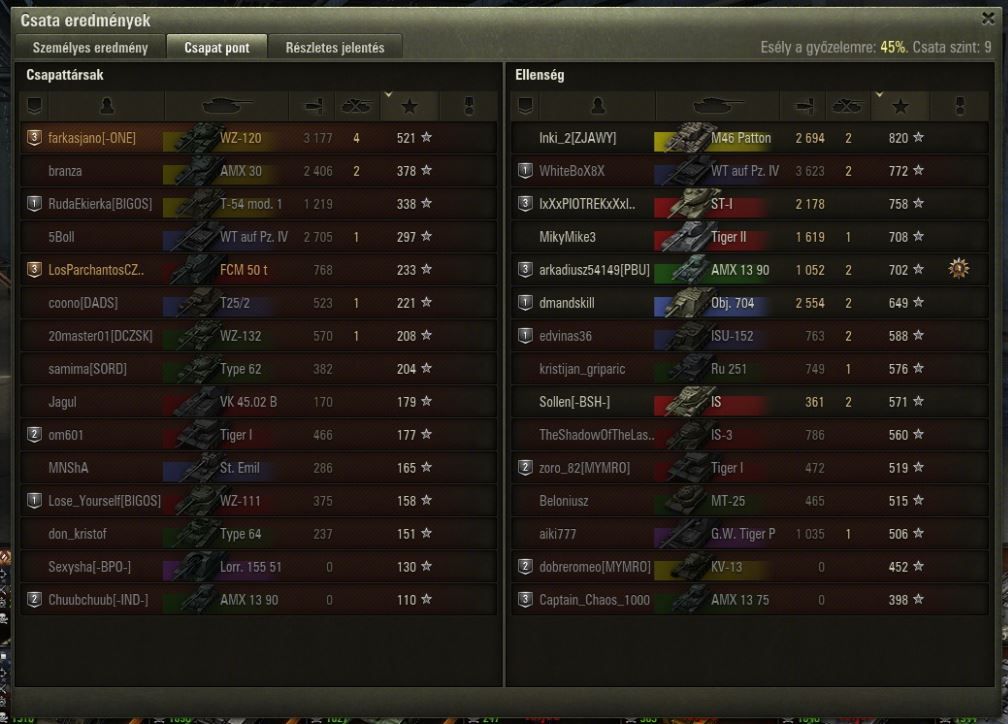This screenshot has height=724, width=1008.
Task: Sort enemies by experience star icon
Action: pyautogui.click(x=901, y=105)
